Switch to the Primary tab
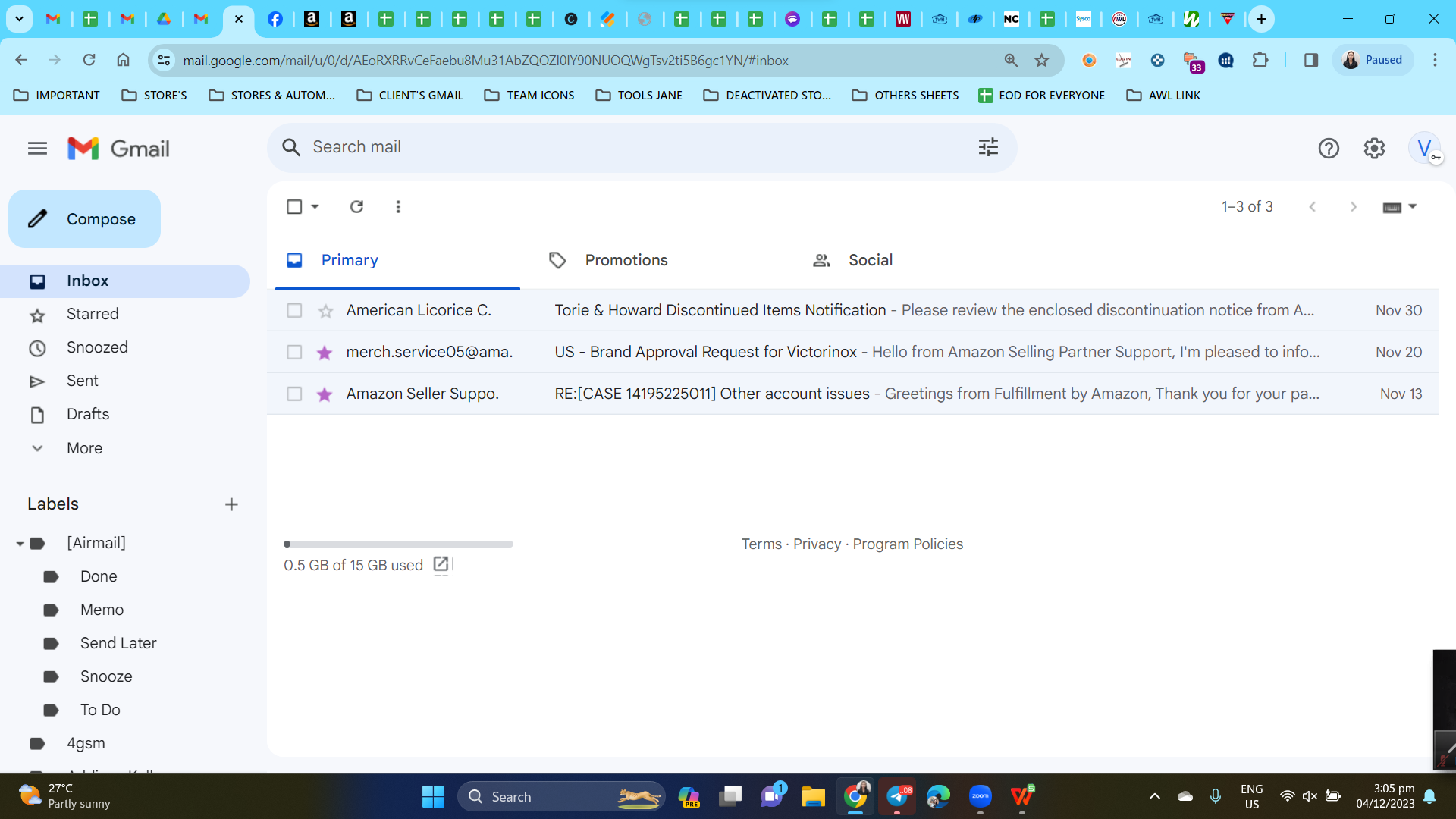The image size is (1456, 819). pyautogui.click(x=397, y=260)
